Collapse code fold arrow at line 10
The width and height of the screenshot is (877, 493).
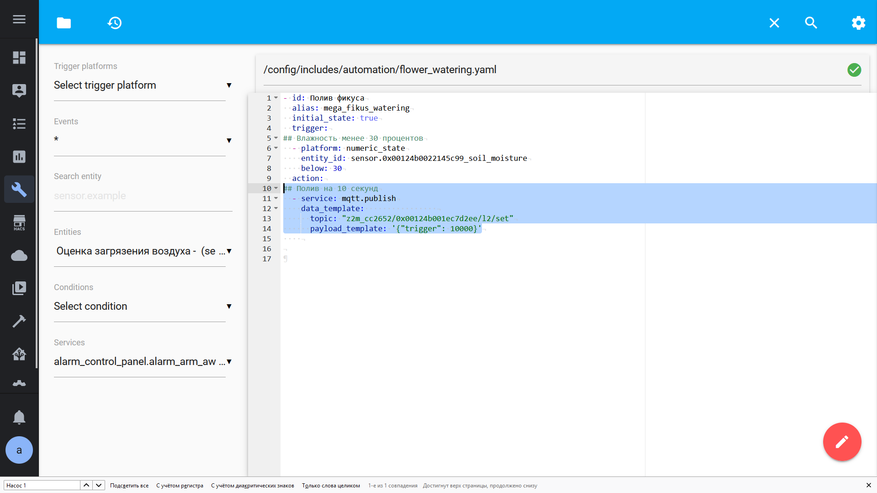click(276, 188)
